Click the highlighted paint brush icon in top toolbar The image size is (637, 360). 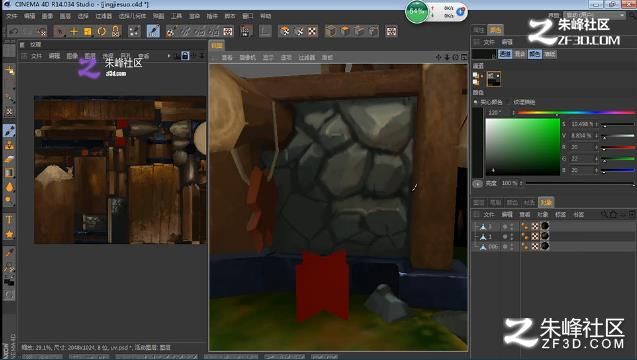(x=153, y=31)
